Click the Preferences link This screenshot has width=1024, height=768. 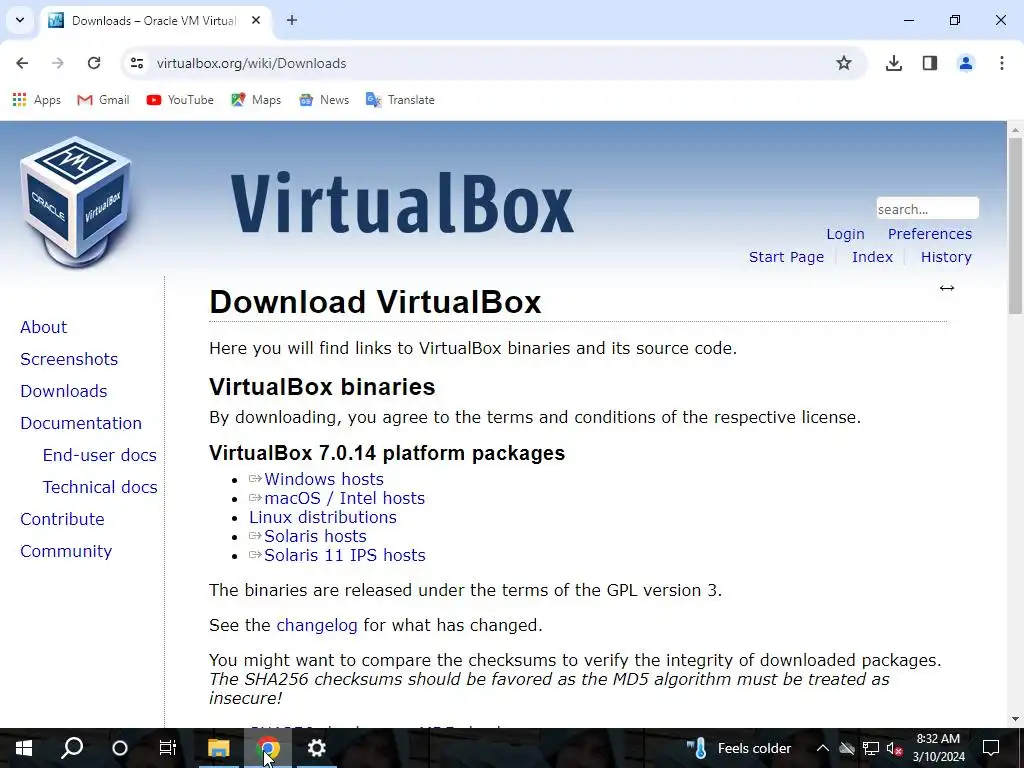coord(929,234)
